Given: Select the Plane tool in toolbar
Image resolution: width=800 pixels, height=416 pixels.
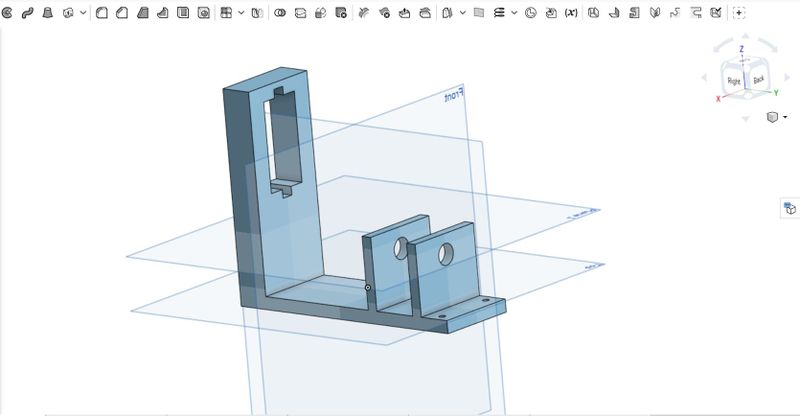Looking at the screenshot, I should pyautogui.click(x=479, y=13).
